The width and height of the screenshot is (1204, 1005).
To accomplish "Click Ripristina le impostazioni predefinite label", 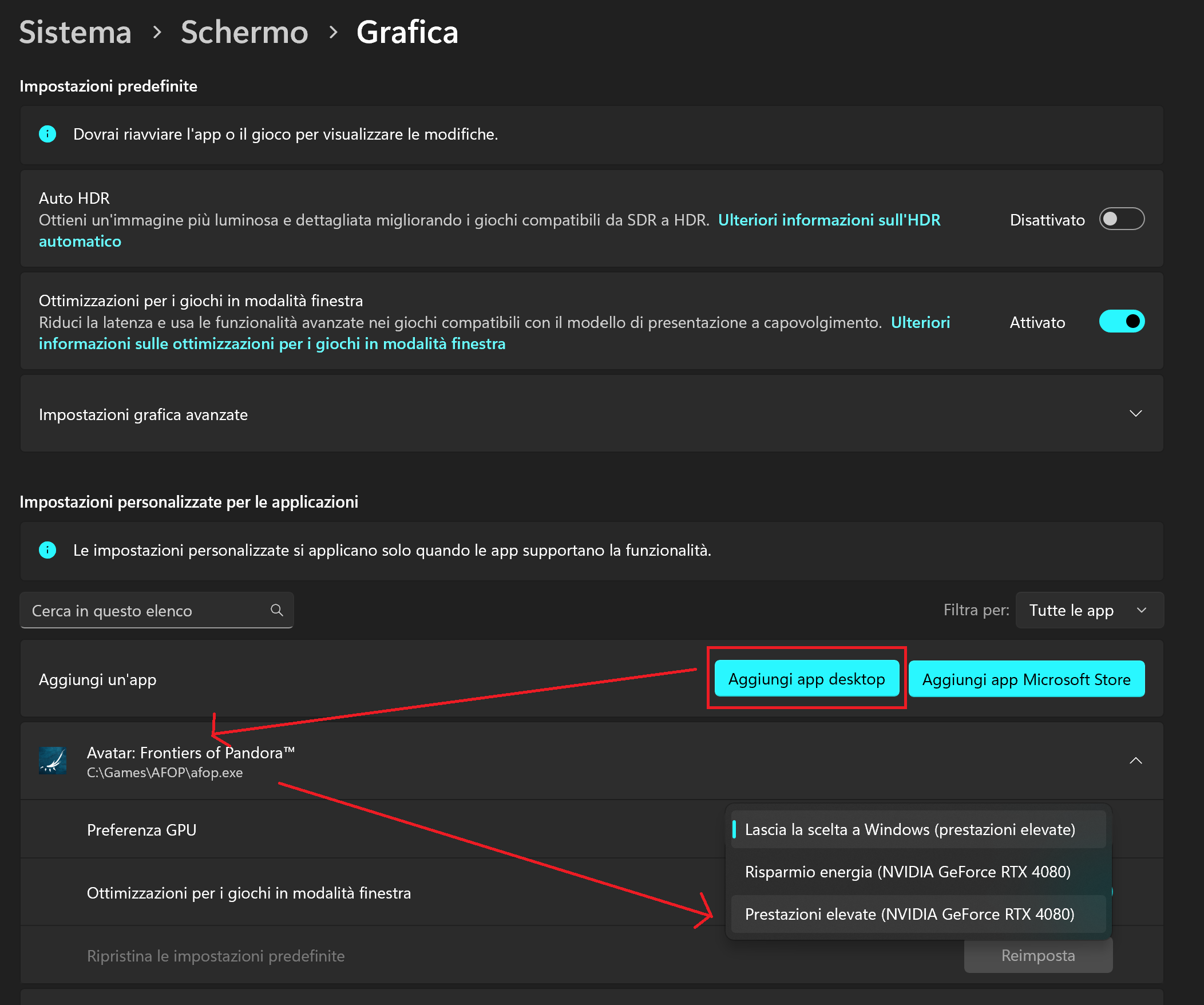I will (x=216, y=956).
